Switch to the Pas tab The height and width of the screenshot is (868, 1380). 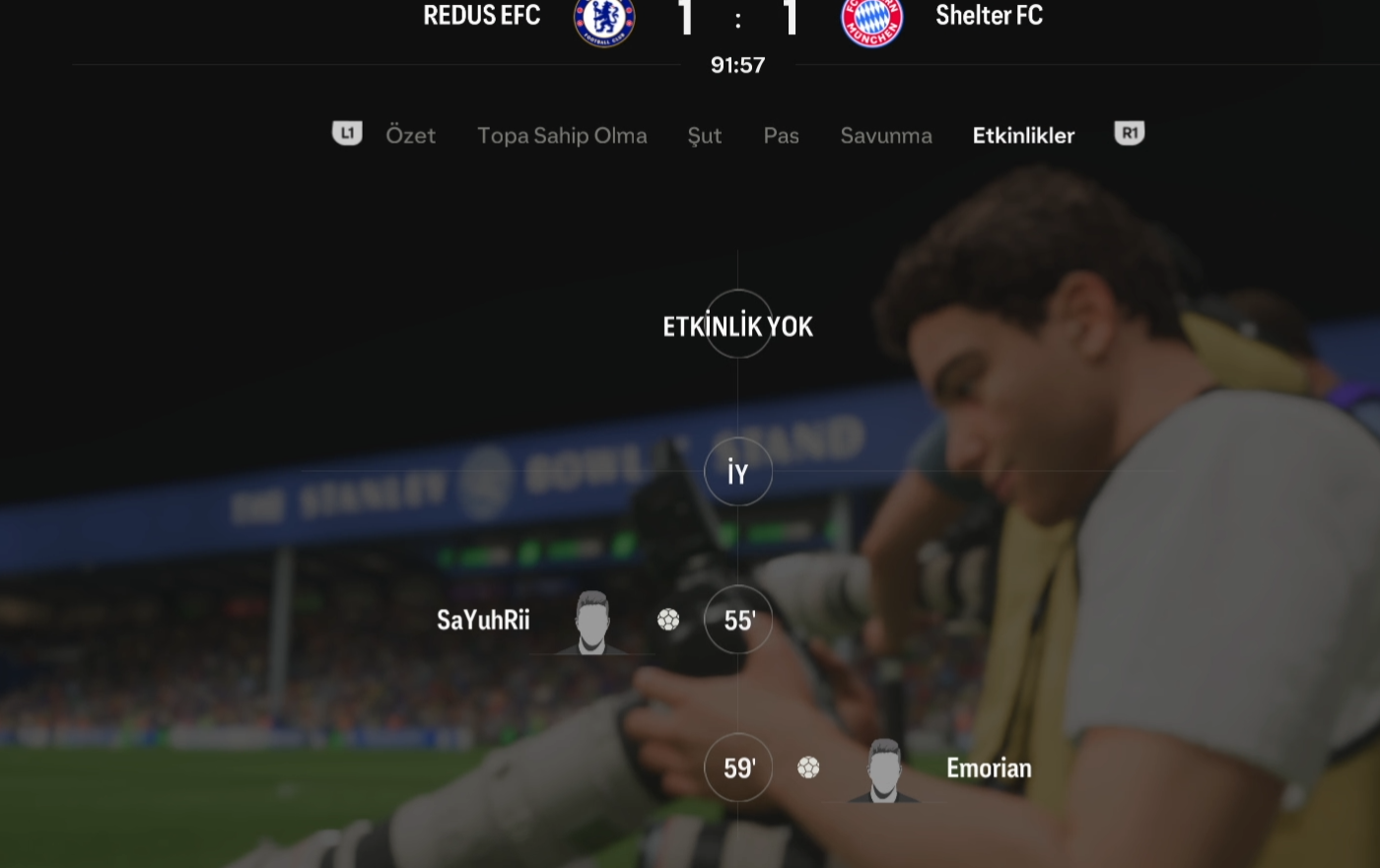[x=781, y=135]
